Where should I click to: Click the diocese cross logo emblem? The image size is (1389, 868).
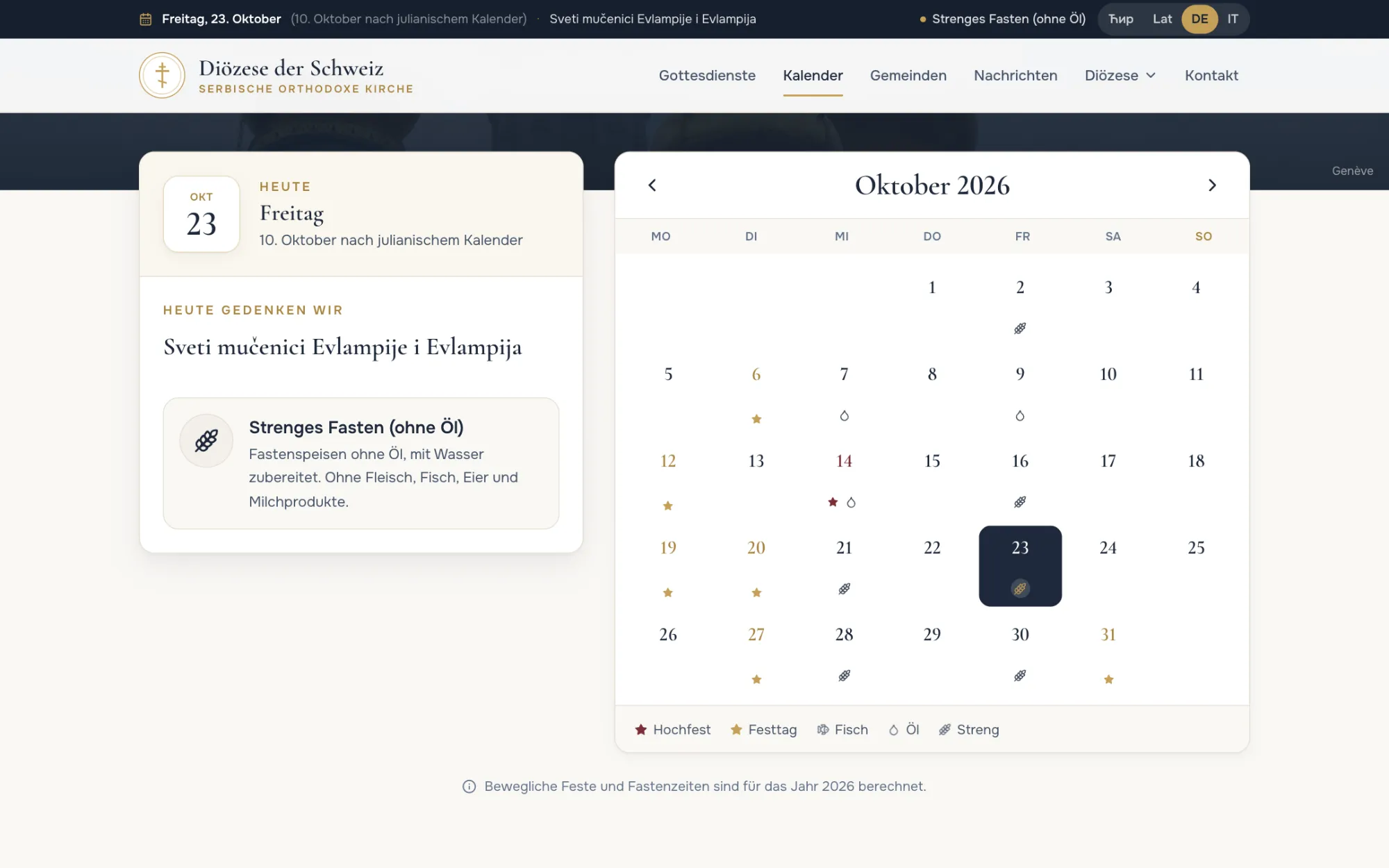[162, 75]
